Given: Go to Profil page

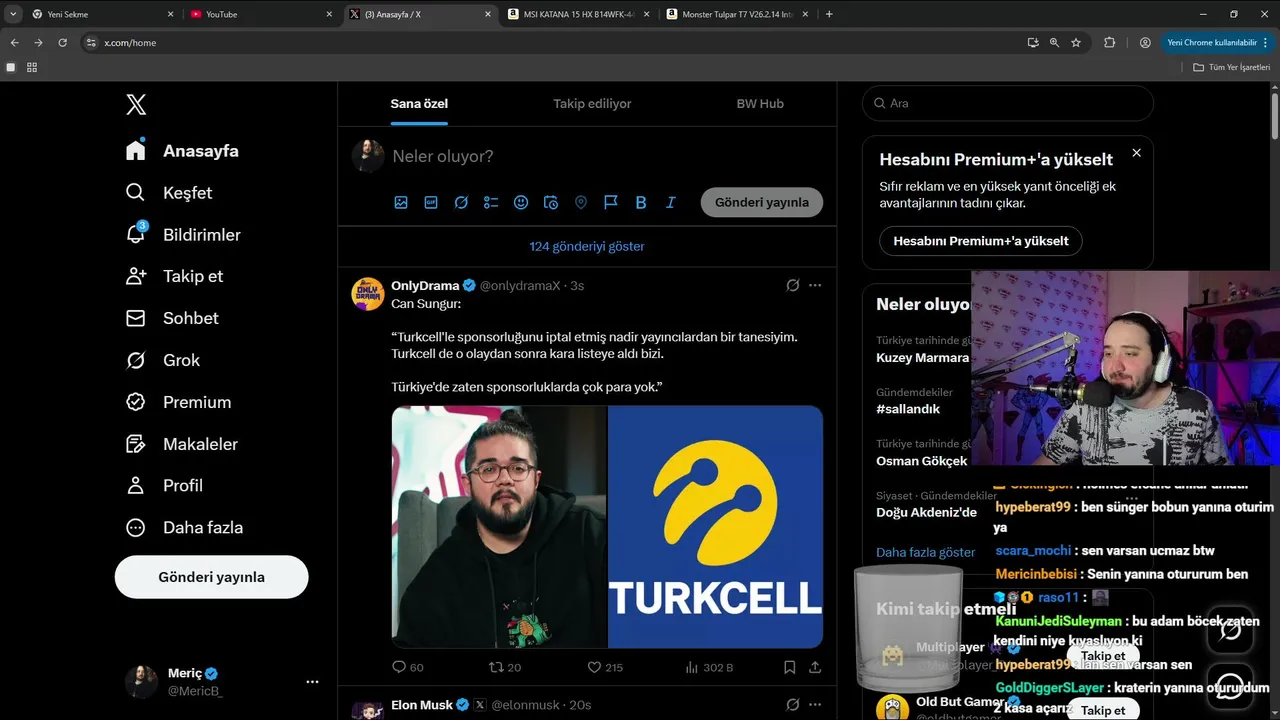Looking at the screenshot, I should (164, 485).
